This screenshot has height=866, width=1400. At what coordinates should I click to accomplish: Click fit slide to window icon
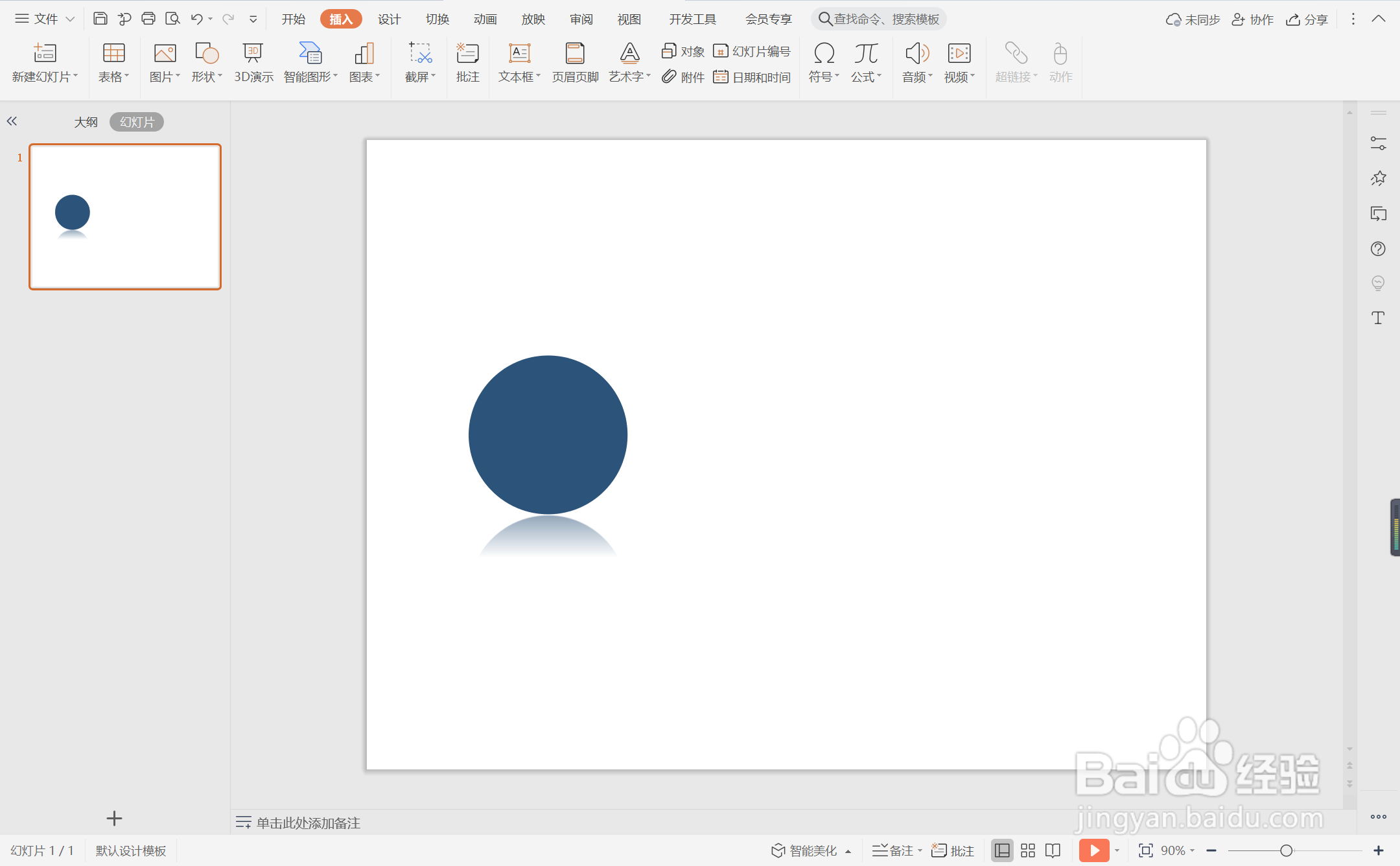[1145, 850]
